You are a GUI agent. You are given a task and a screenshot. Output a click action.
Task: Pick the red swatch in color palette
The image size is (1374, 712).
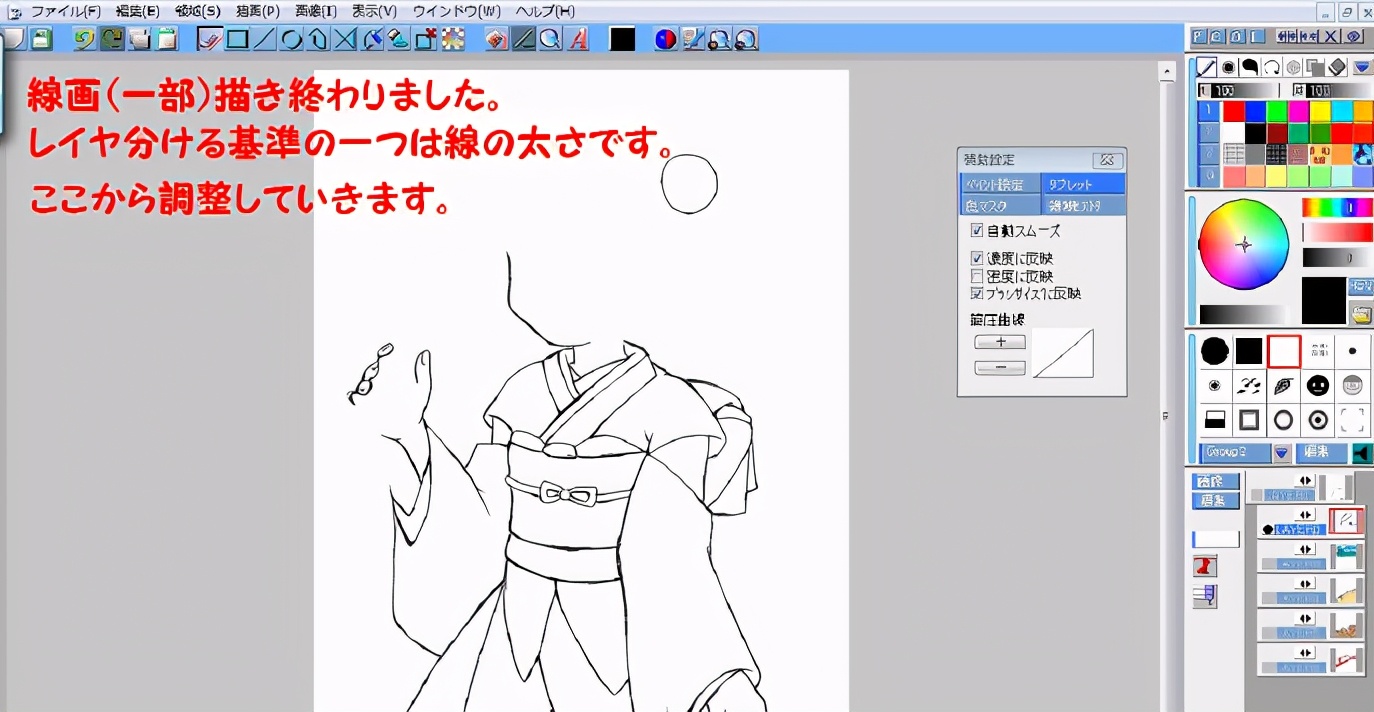coord(1233,111)
